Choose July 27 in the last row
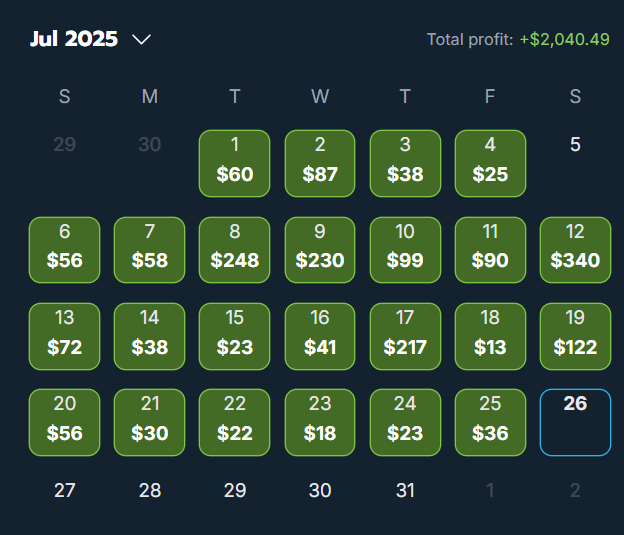Screen dimensions: 624x535 (64, 490)
